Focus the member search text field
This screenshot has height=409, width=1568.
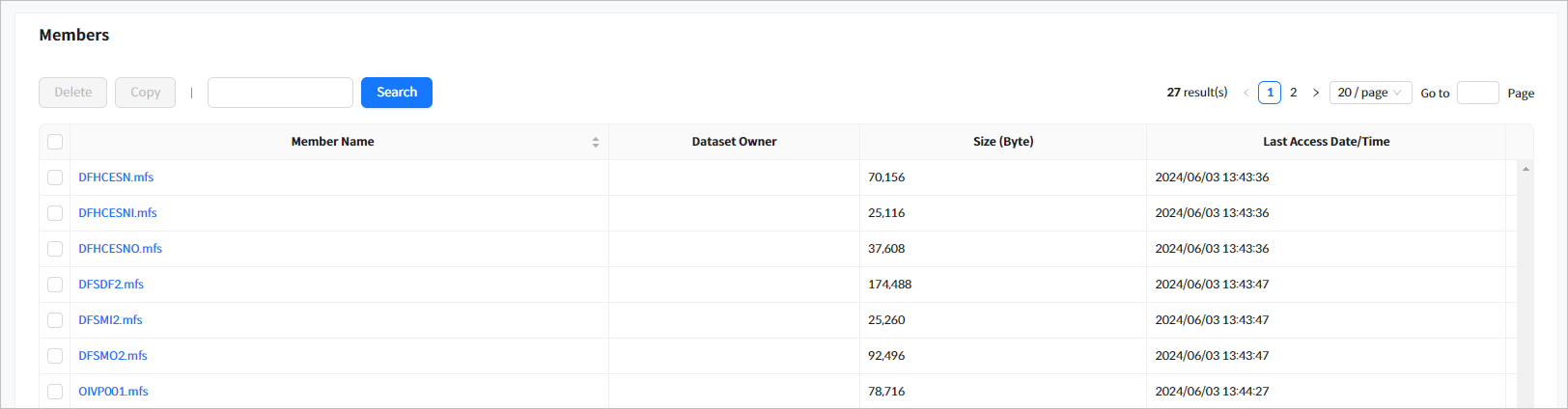pyautogui.click(x=280, y=93)
